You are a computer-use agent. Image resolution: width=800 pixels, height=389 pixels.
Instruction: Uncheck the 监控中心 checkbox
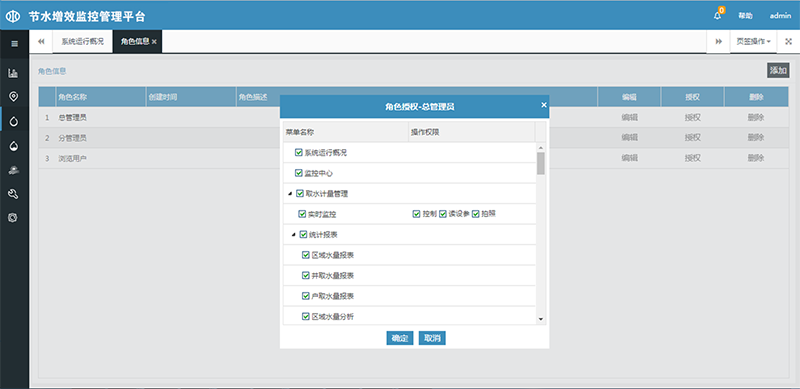point(298,173)
